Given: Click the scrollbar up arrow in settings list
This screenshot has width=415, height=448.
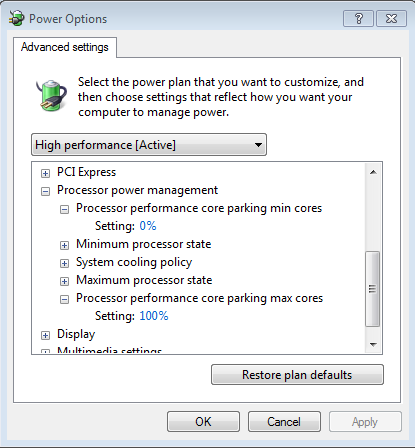Looking at the screenshot, I should [x=373, y=172].
